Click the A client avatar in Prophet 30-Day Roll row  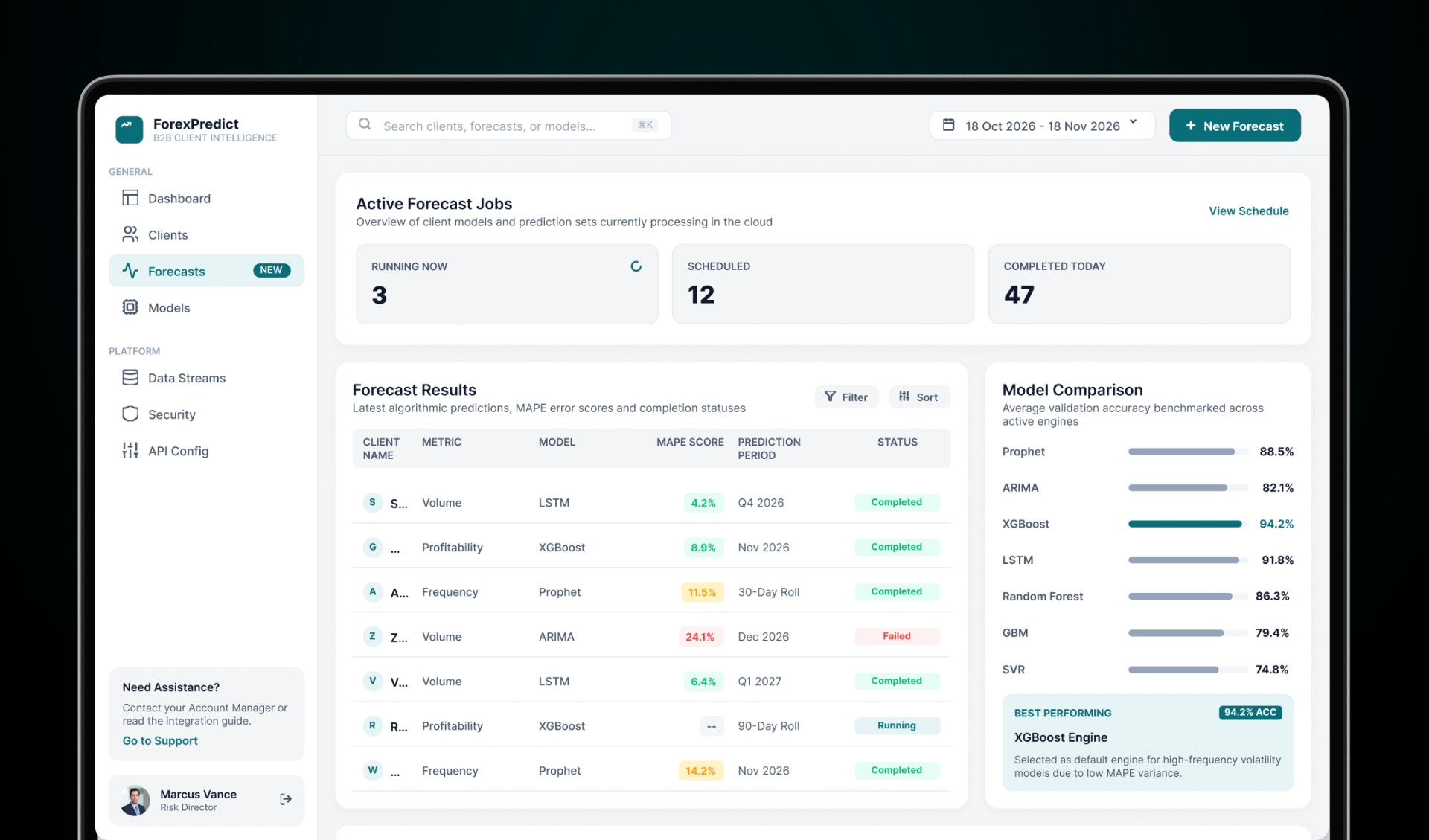coord(373,592)
